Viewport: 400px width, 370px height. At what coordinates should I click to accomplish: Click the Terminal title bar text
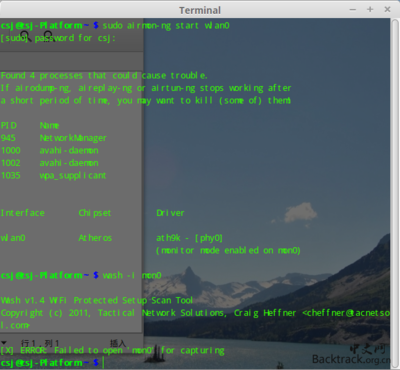(200, 10)
